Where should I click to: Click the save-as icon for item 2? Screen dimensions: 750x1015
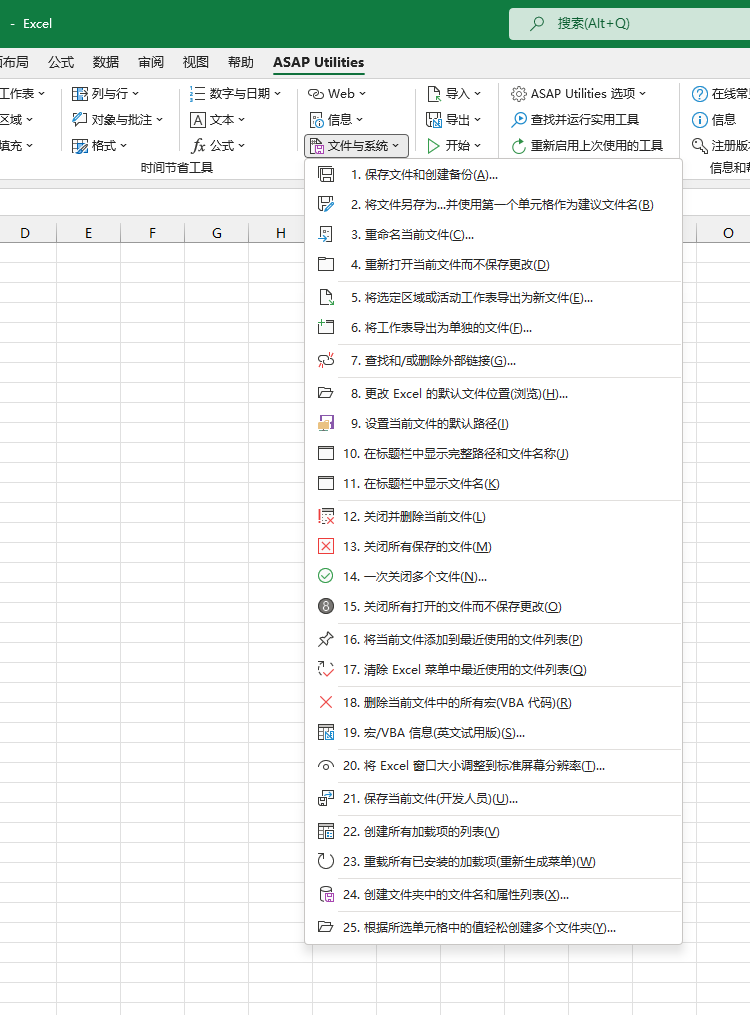click(x=326, y=205)
